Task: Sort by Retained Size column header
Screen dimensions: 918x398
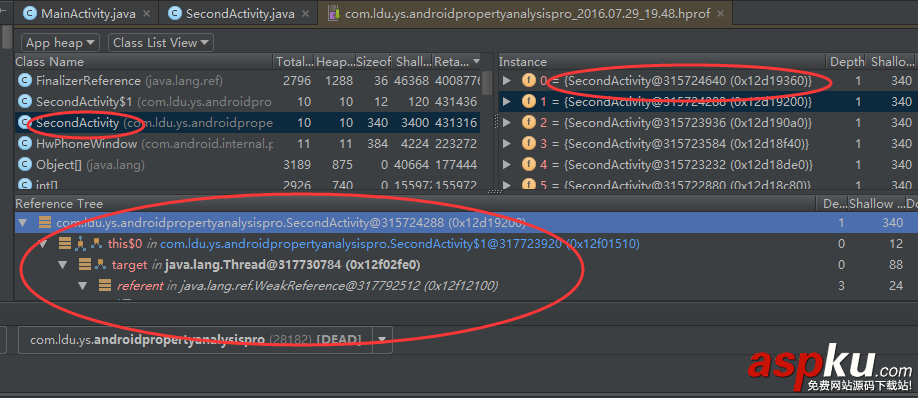Action: [x=457, y=61]
